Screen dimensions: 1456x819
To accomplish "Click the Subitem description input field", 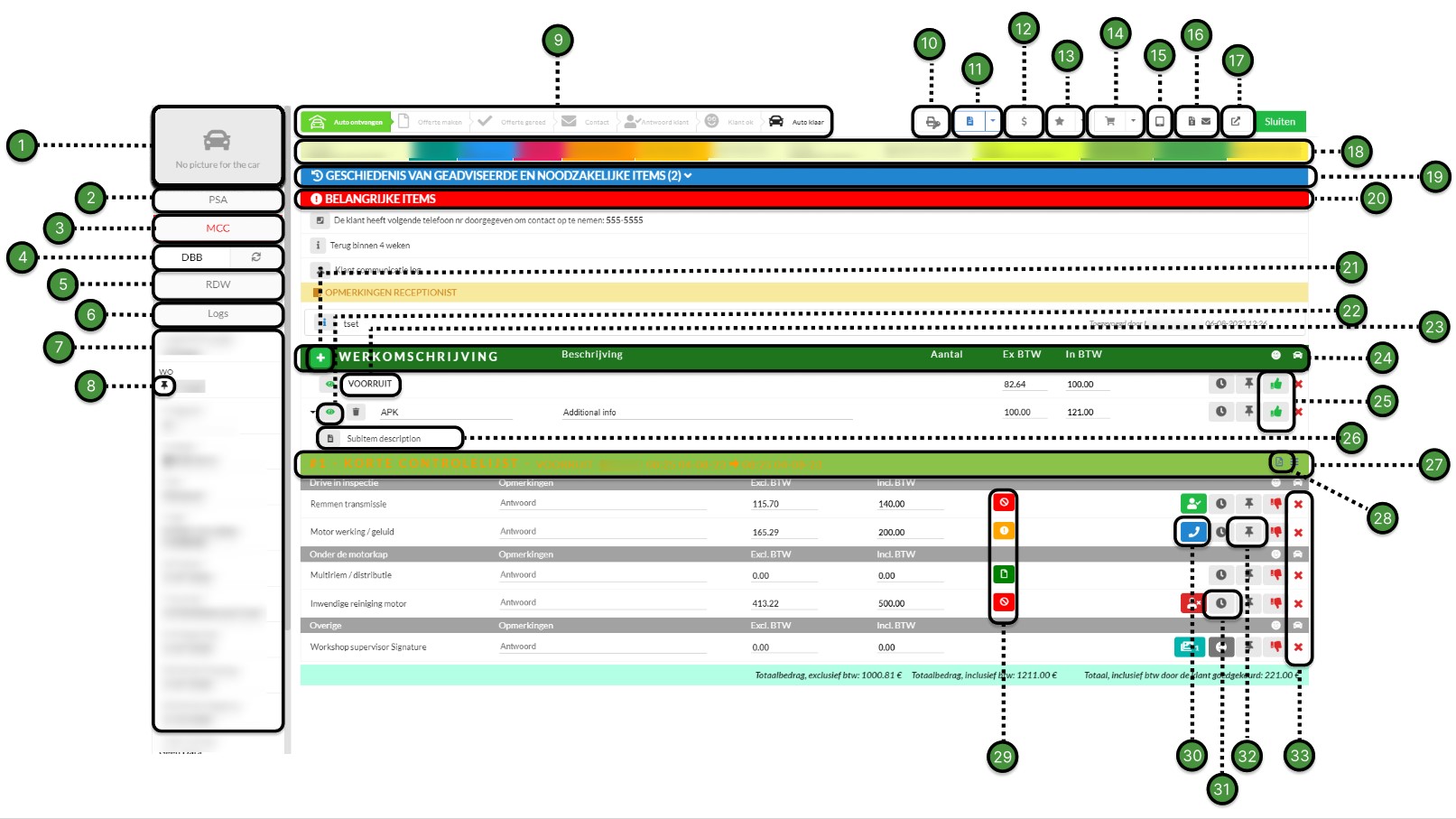I will [x=397, y=439].
